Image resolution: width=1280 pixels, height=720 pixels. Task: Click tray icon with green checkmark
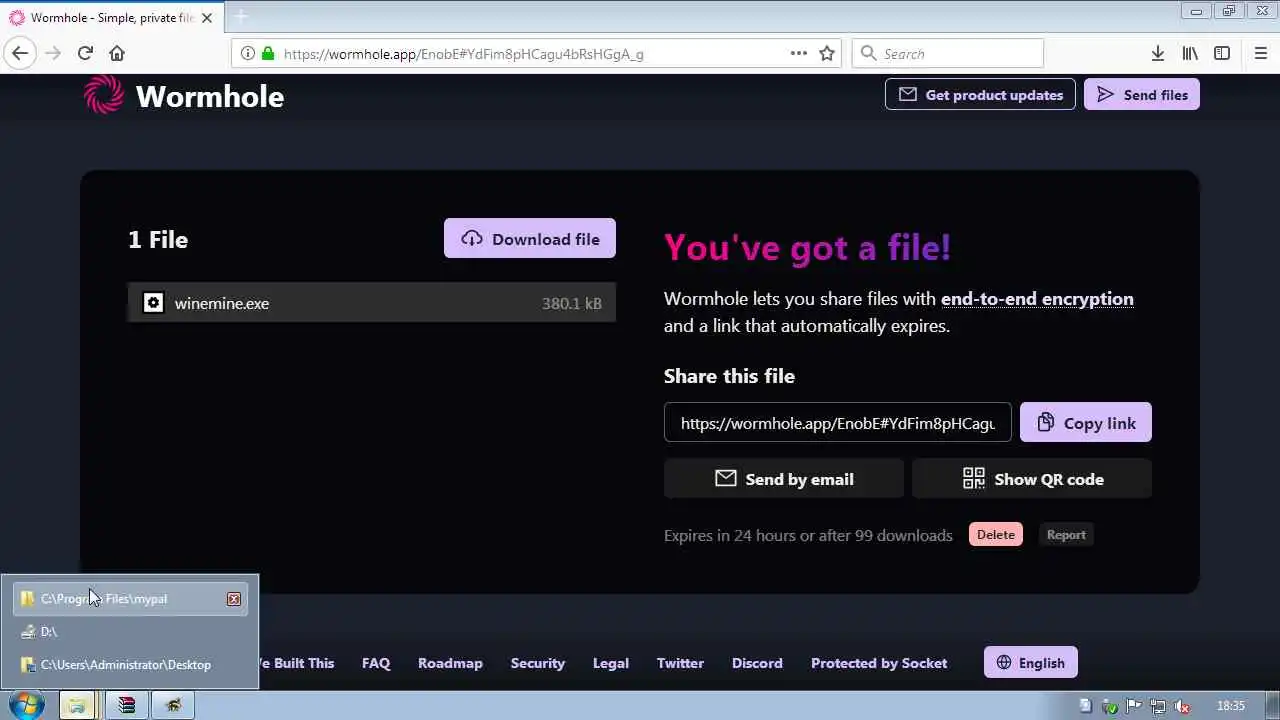(x=1110, y=706)
